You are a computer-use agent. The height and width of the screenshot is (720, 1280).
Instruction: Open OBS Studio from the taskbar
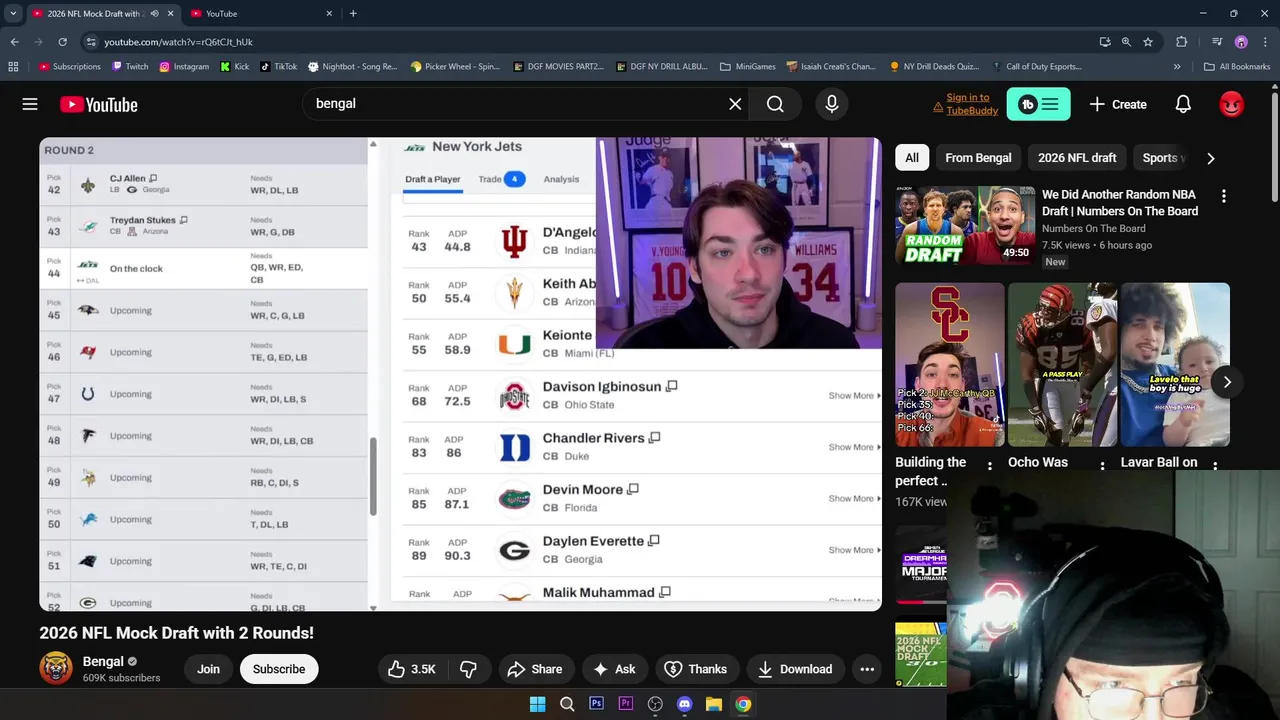(x=655, y=704)
